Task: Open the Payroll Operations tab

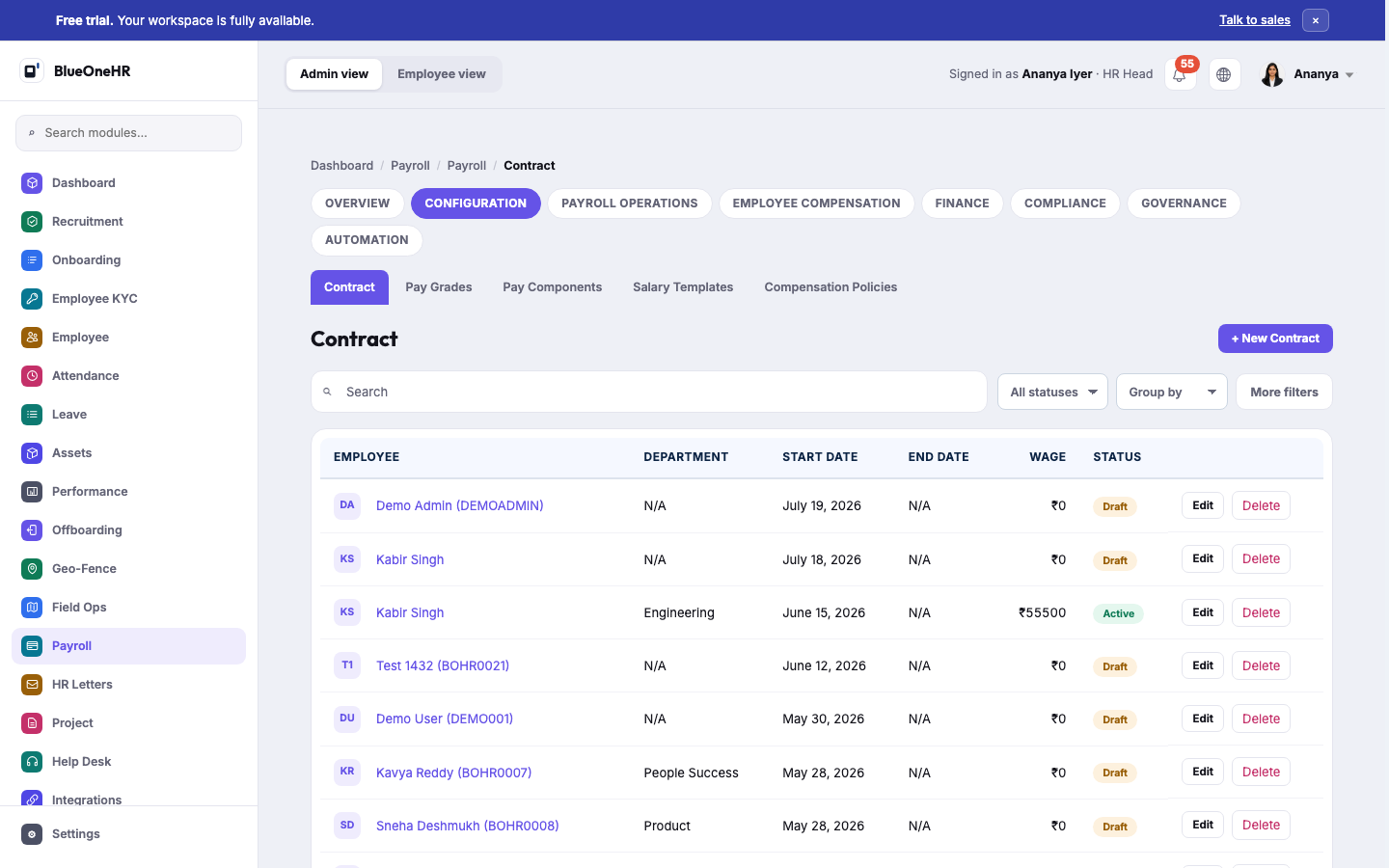Action: tap(630, 203)
